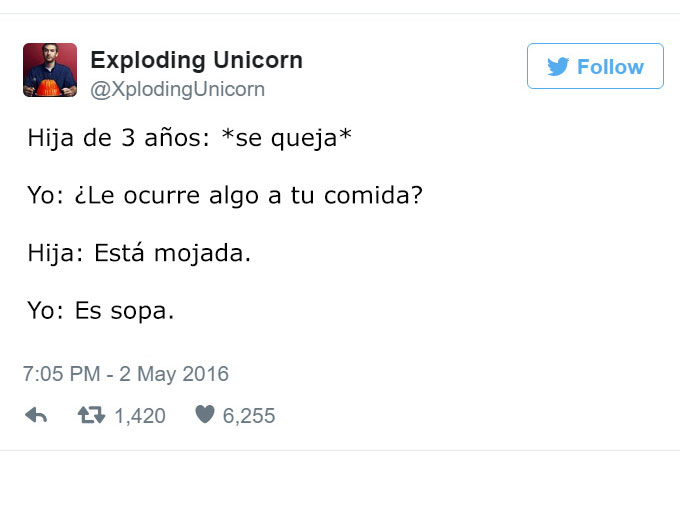
Task: Like the tweet with heart icon
Action: (x=205, y=414)
